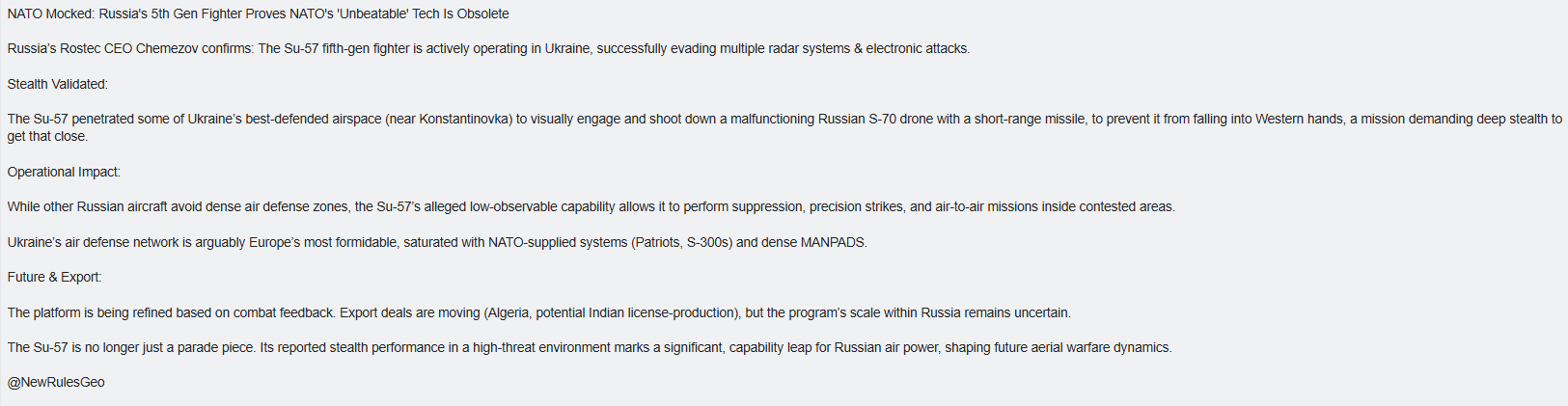The image size is (1568, 406).
Task: Click the 'S-70 drone' mention
Action: (x=900, y=120)
